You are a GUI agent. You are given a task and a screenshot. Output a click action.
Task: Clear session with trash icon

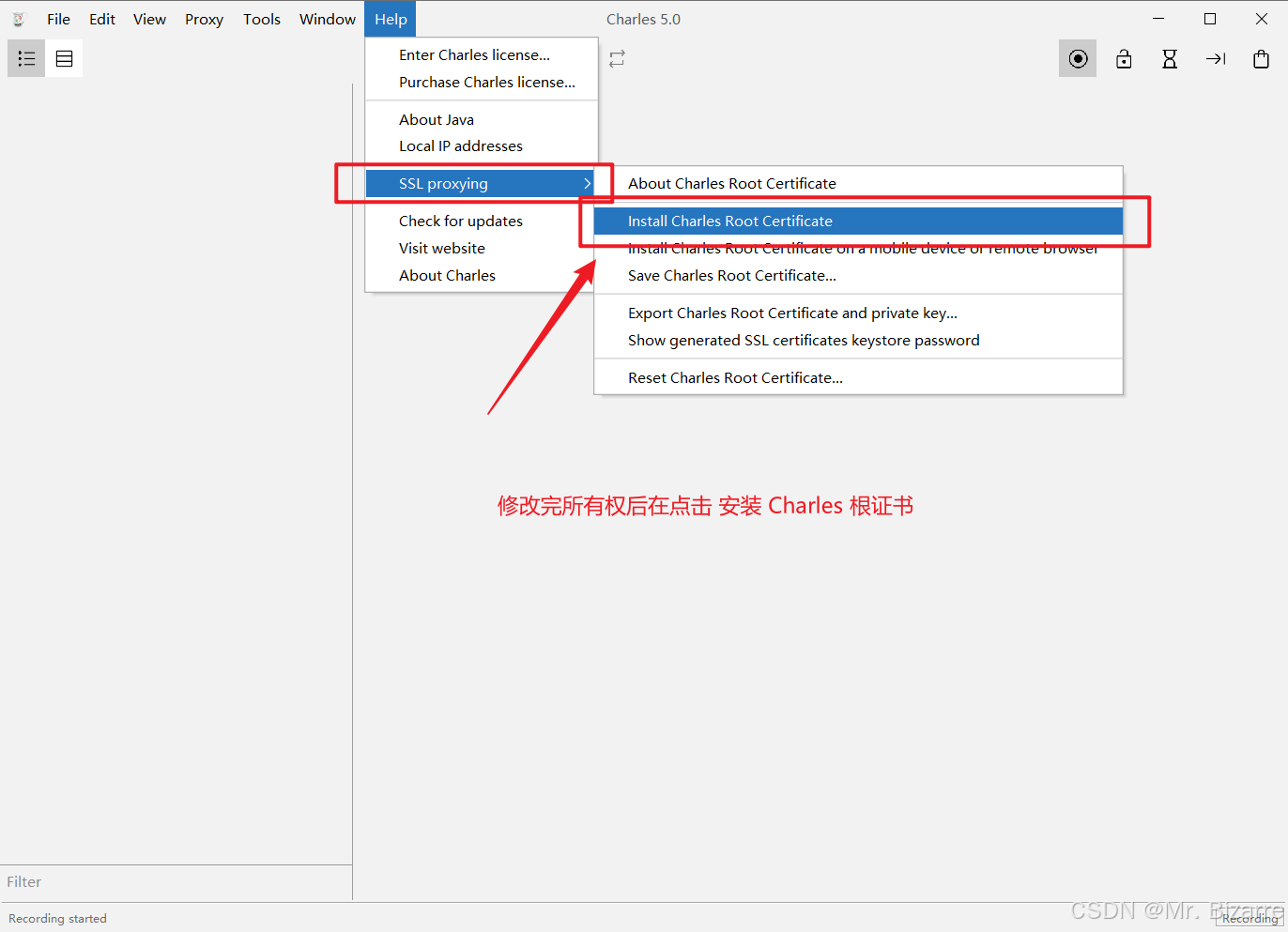tap(1262, 58)
